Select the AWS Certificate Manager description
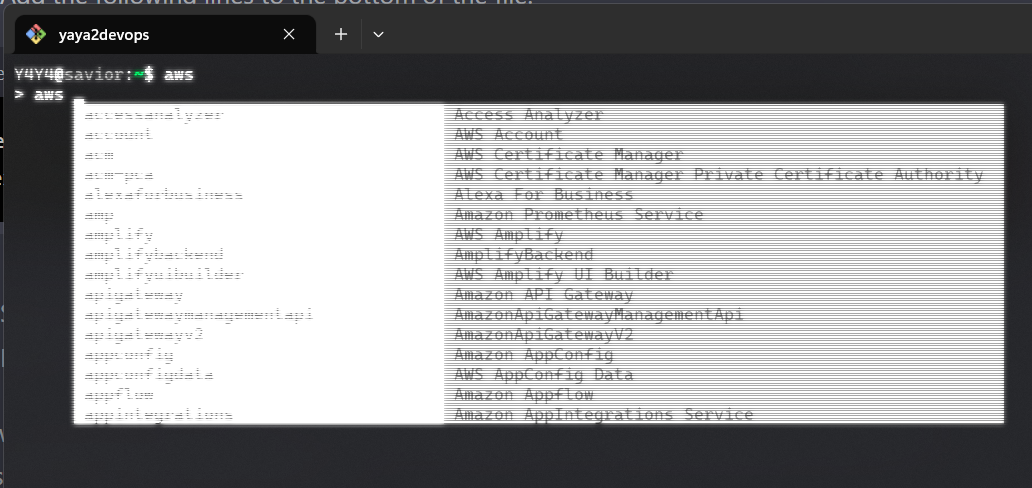 (x=569, y=155)
